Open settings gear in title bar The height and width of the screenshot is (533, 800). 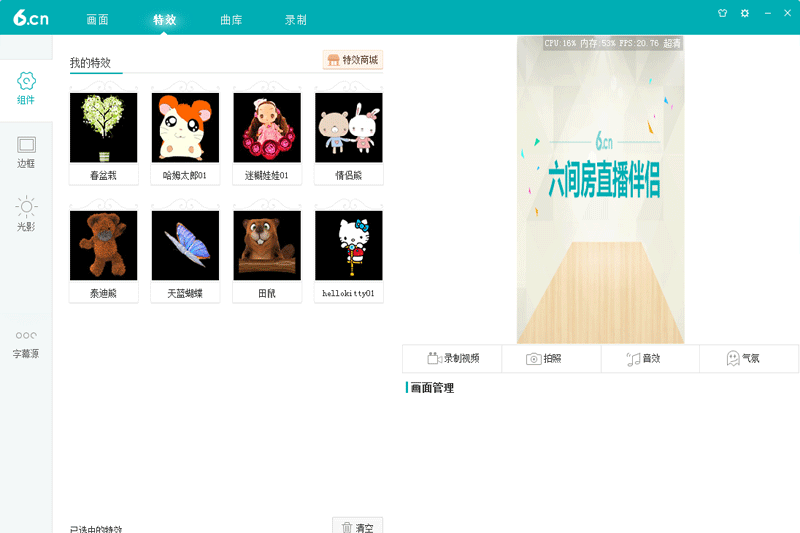coord(745,13)
